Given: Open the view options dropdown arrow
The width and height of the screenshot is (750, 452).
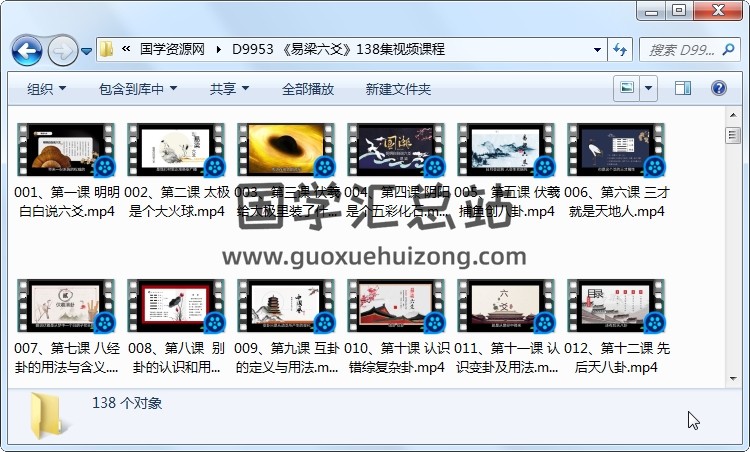Looking at the screenshot, I should (649, 88).
